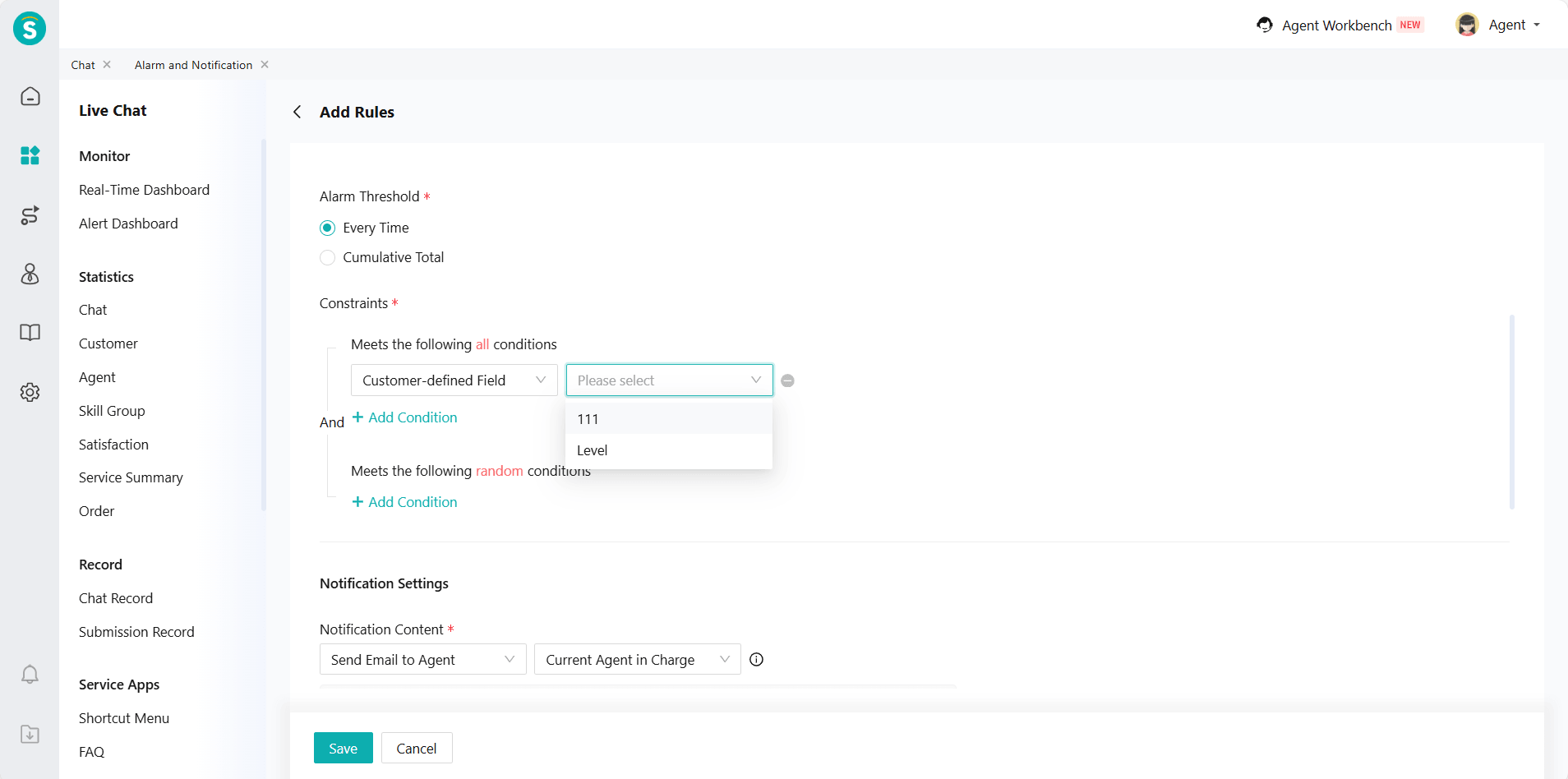Click the info icon beside Current Agent in Charge
The height and width of the screenshot is (779, 1568).
[757, 660]
